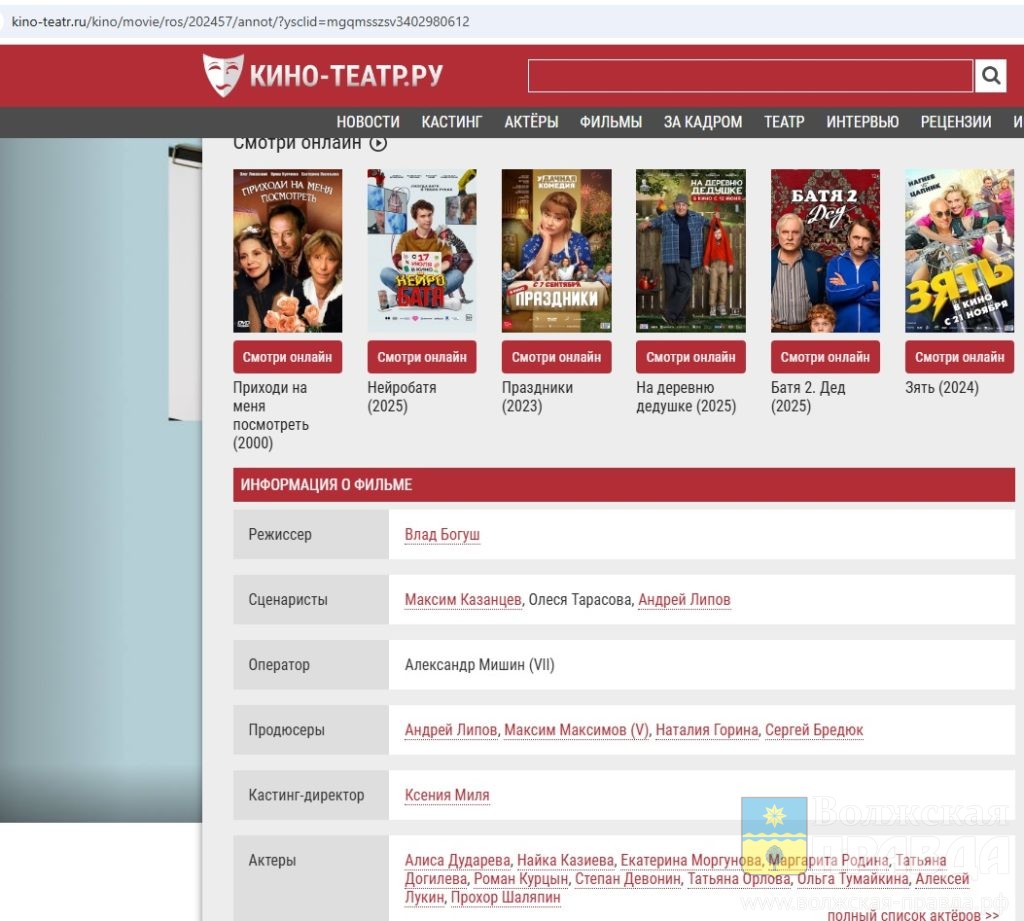Screen dimensions: 1024x921
Task: Open director Влад Богуш link
Action: (442, 535)
